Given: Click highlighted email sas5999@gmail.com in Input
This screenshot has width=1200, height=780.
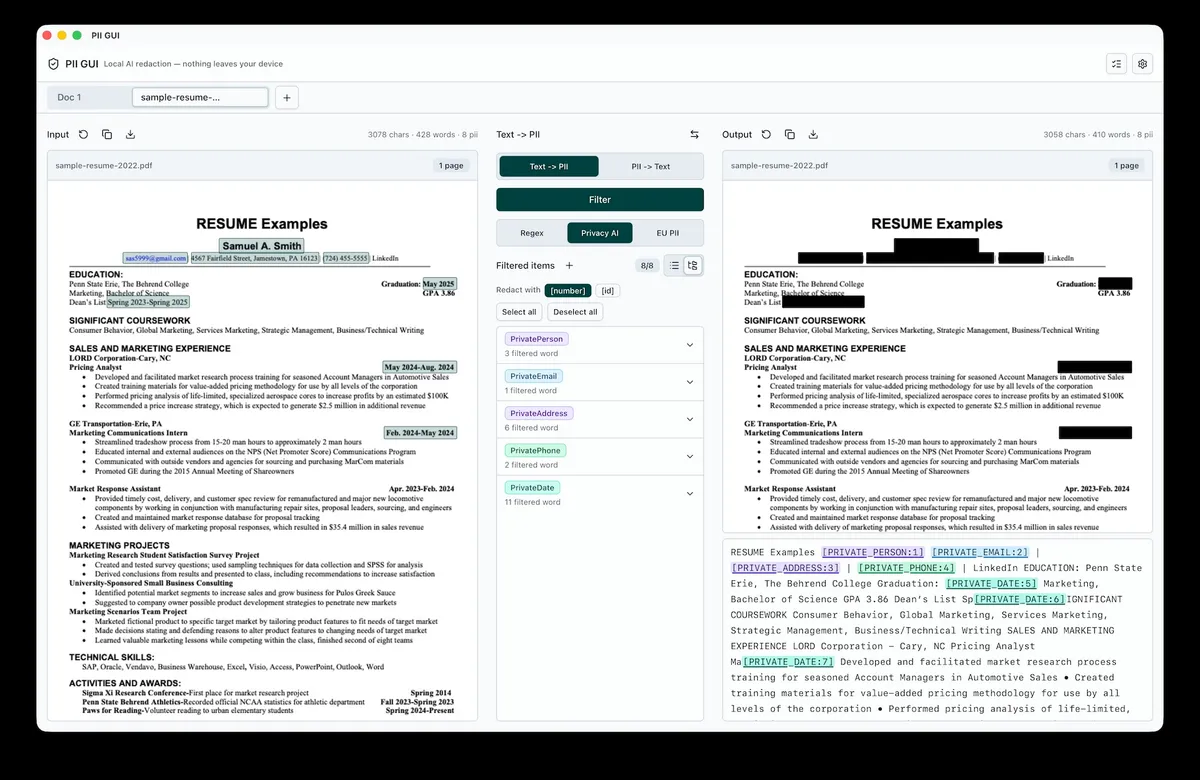Looking at the screenshot, I should (x=155, y=258).
